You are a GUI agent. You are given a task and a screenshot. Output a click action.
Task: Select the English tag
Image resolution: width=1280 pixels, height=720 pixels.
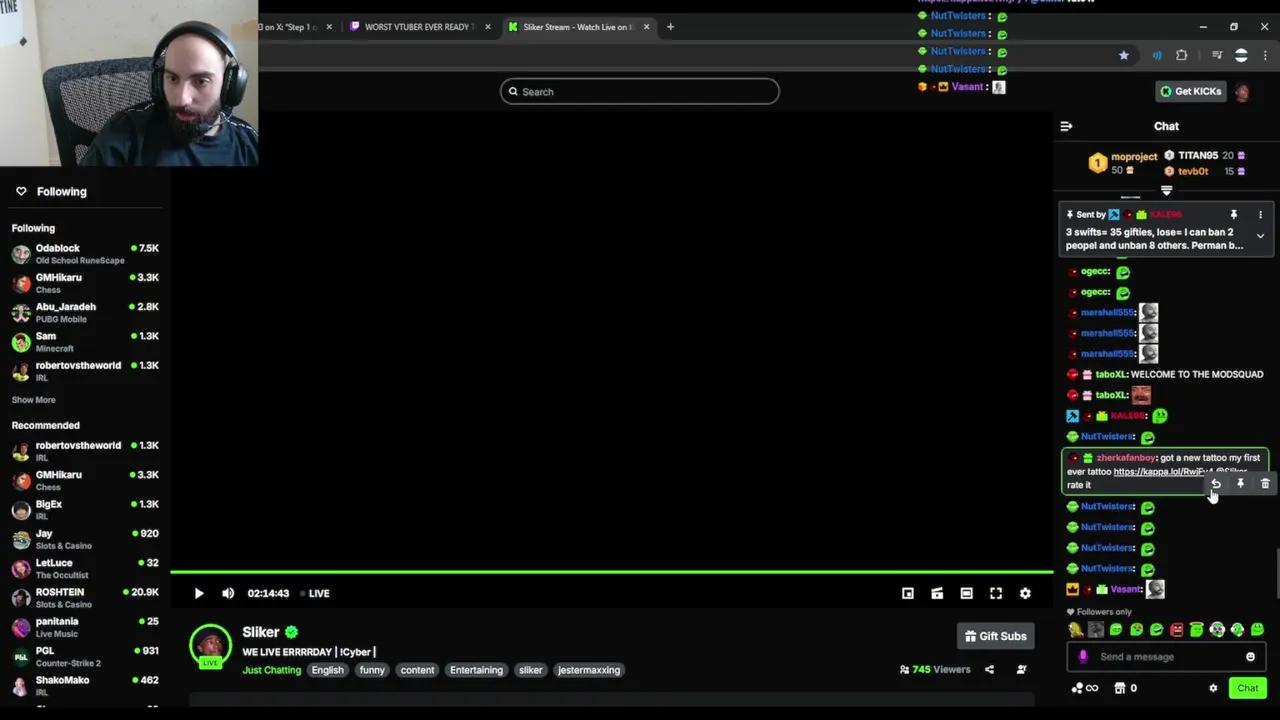click(327, 670)
